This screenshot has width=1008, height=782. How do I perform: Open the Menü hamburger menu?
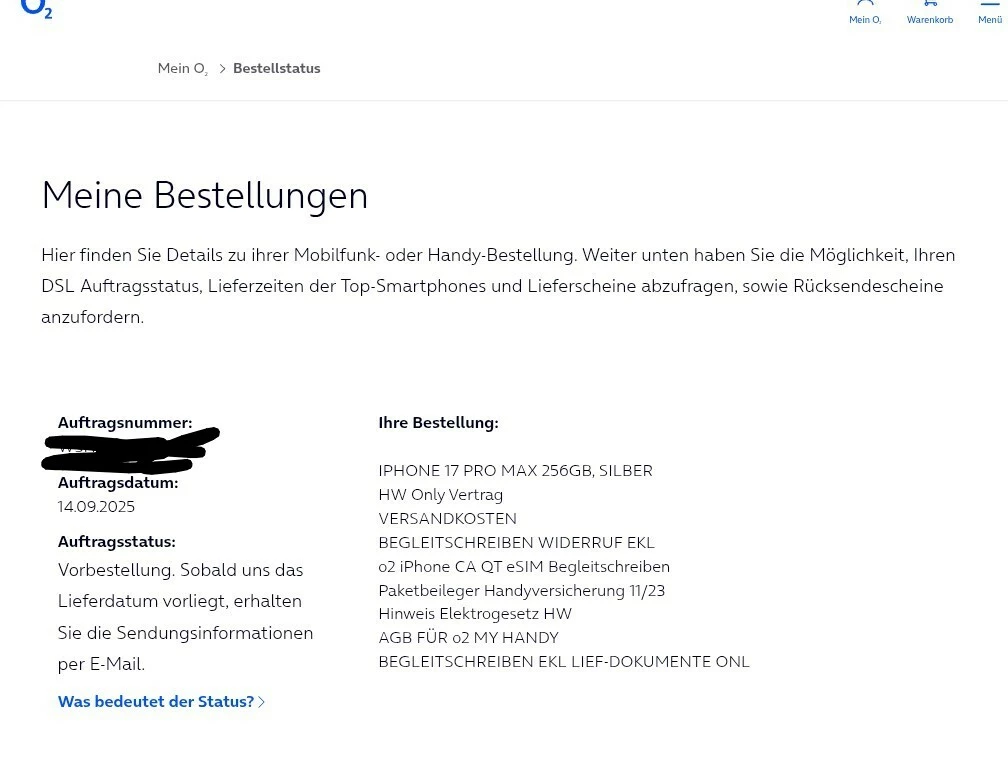[x=990, y=13]
